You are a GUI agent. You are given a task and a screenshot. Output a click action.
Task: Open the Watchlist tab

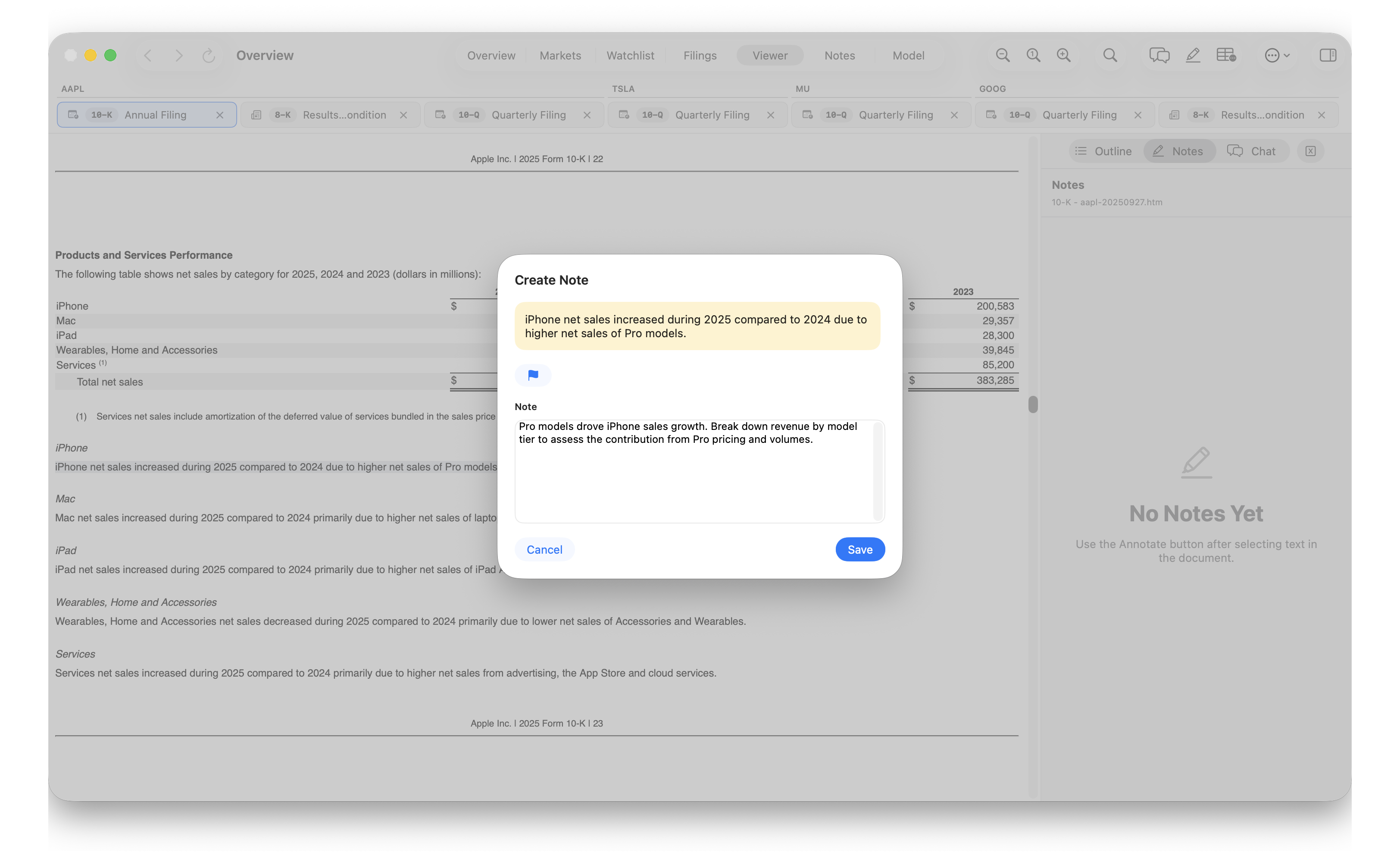[x=630, y=55]
